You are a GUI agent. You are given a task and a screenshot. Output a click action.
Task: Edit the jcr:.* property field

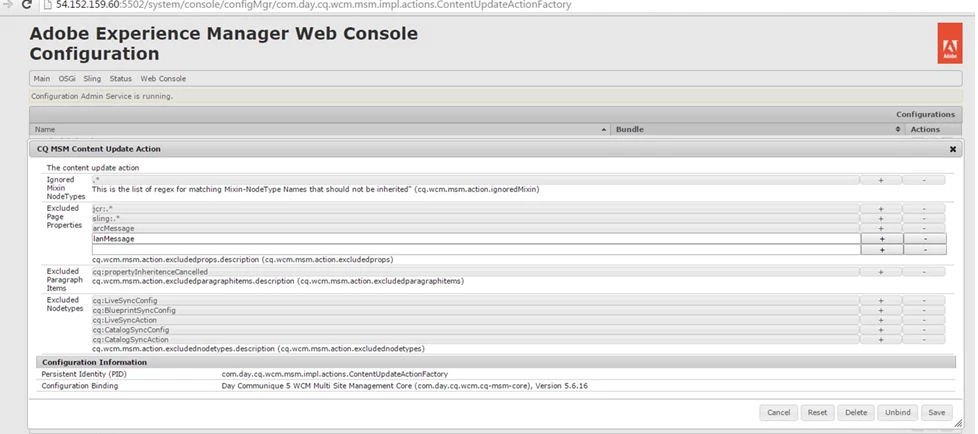click(475, 209)
